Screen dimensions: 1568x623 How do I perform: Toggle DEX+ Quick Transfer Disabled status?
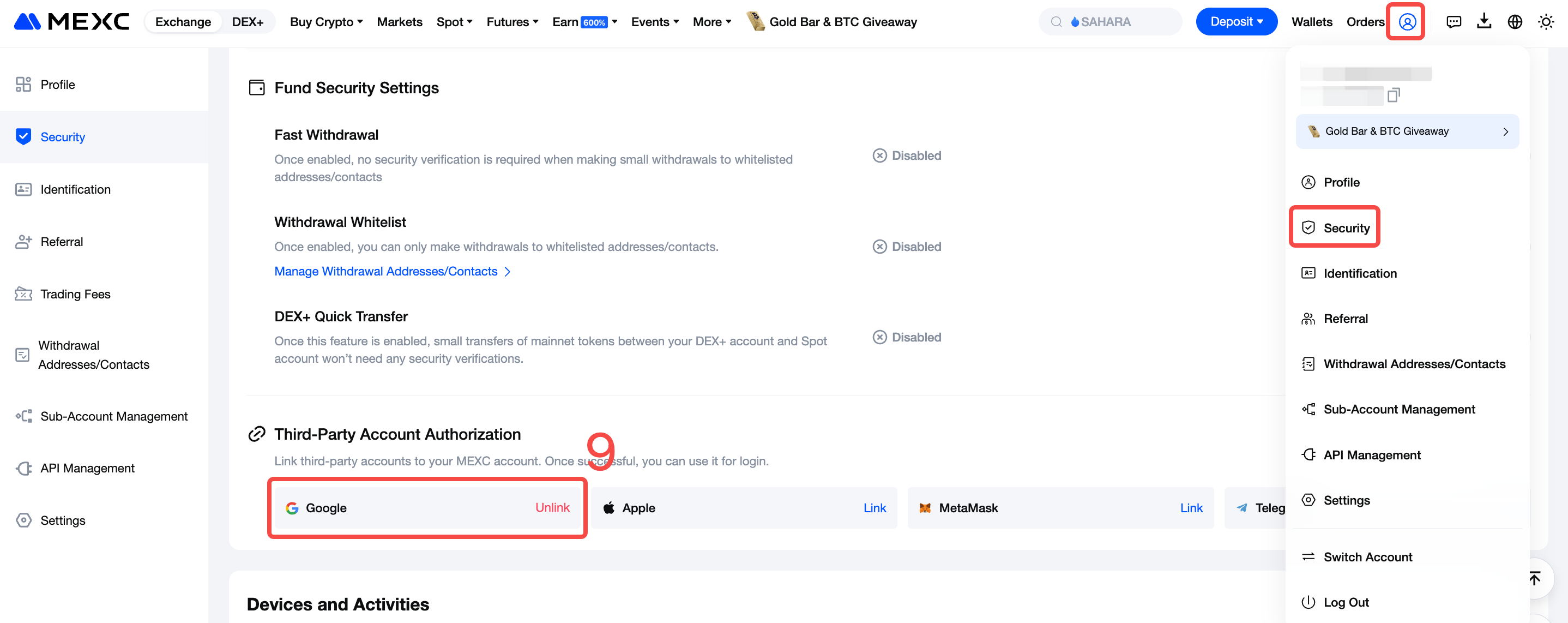point(907,337)
